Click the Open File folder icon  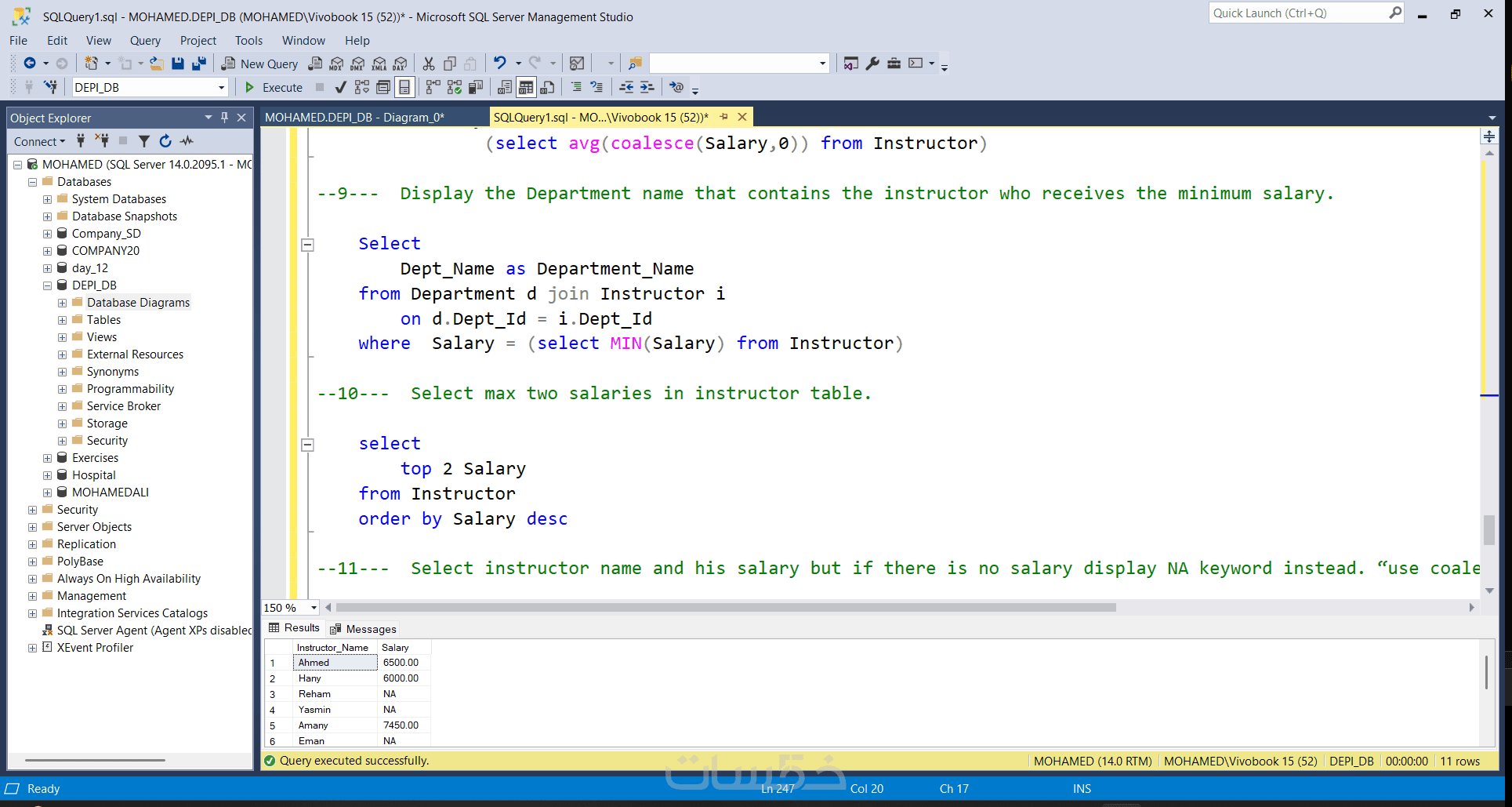[x=157, y=64]
